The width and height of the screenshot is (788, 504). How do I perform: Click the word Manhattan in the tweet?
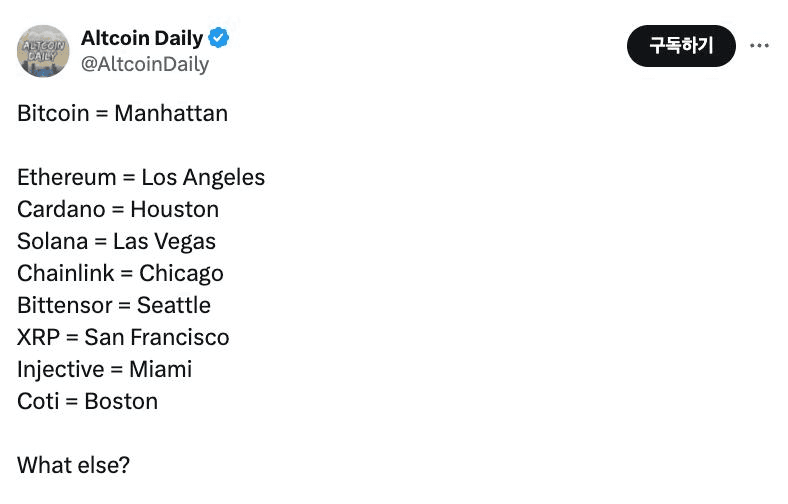(x=171, y=113)
